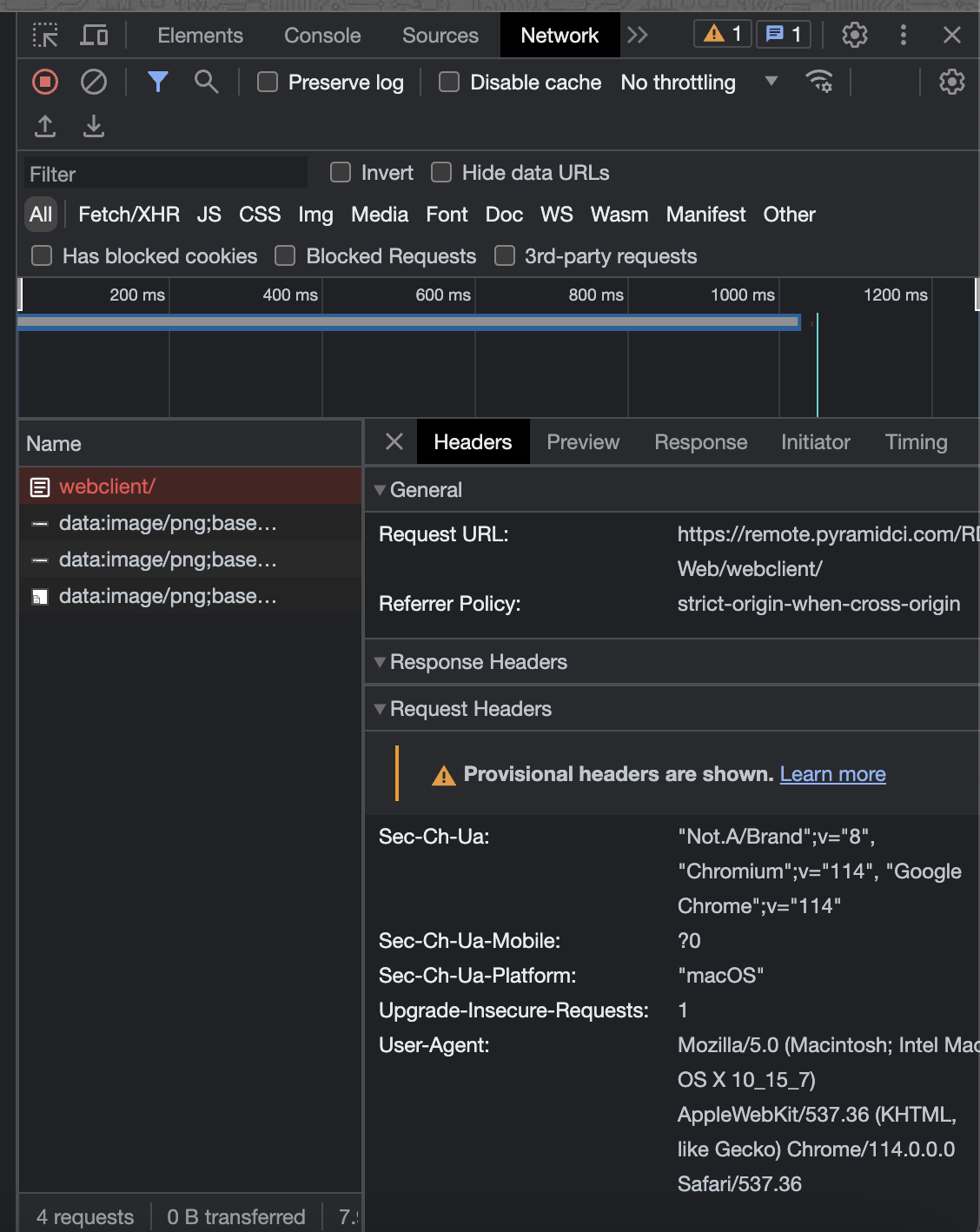This screenshot has width=980, height=1232.
Task: Click the Filter text input field
Action: 165,174
